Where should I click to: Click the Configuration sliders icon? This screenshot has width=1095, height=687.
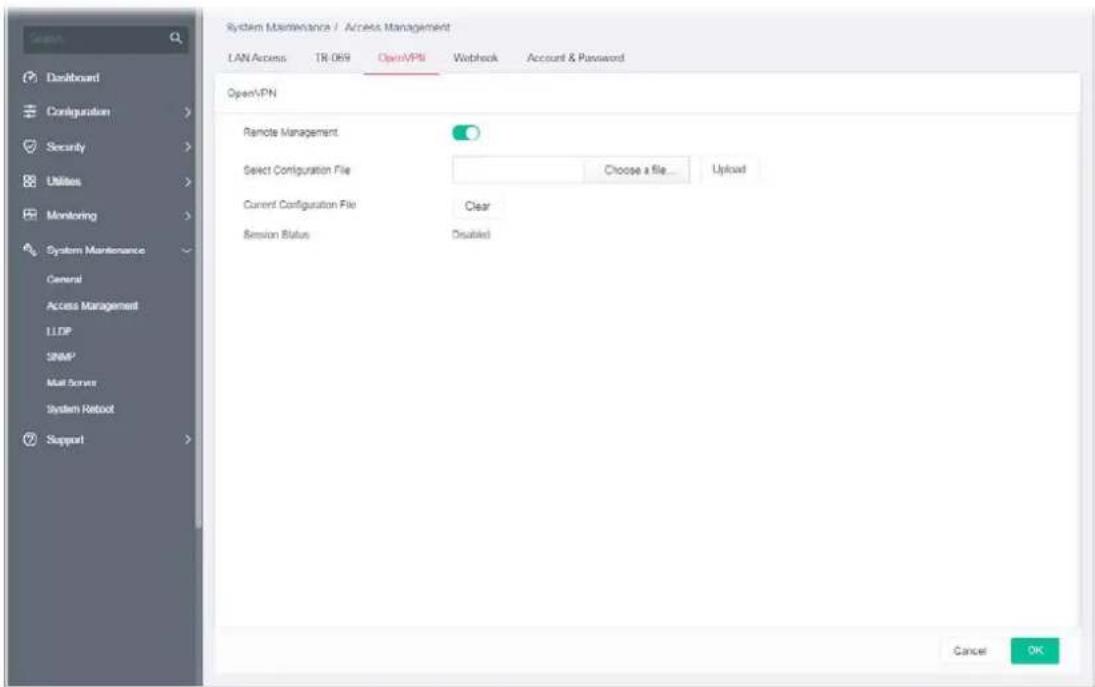(30, 112)
